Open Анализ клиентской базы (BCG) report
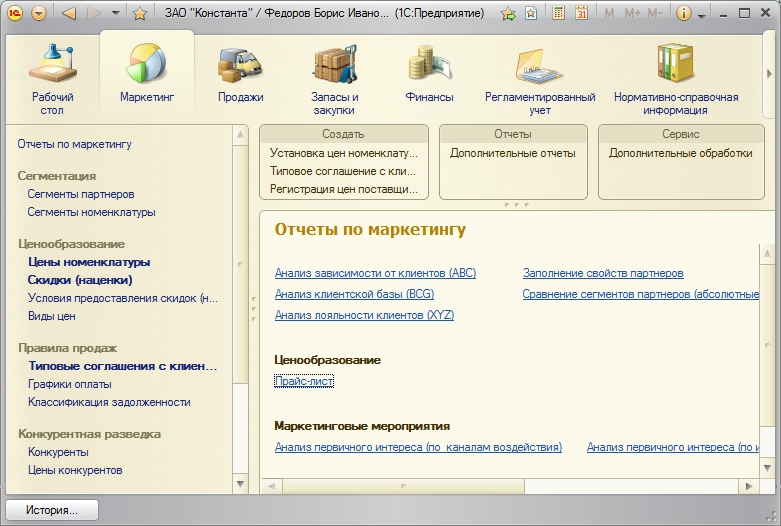Screen dimensions: 781x526 click(354, 294)
